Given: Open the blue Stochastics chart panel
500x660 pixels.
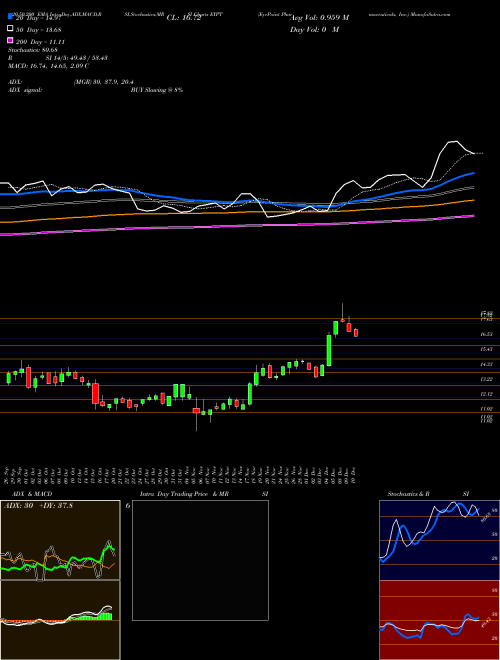Looking at the screenshot, I should [x=439, y=540].
